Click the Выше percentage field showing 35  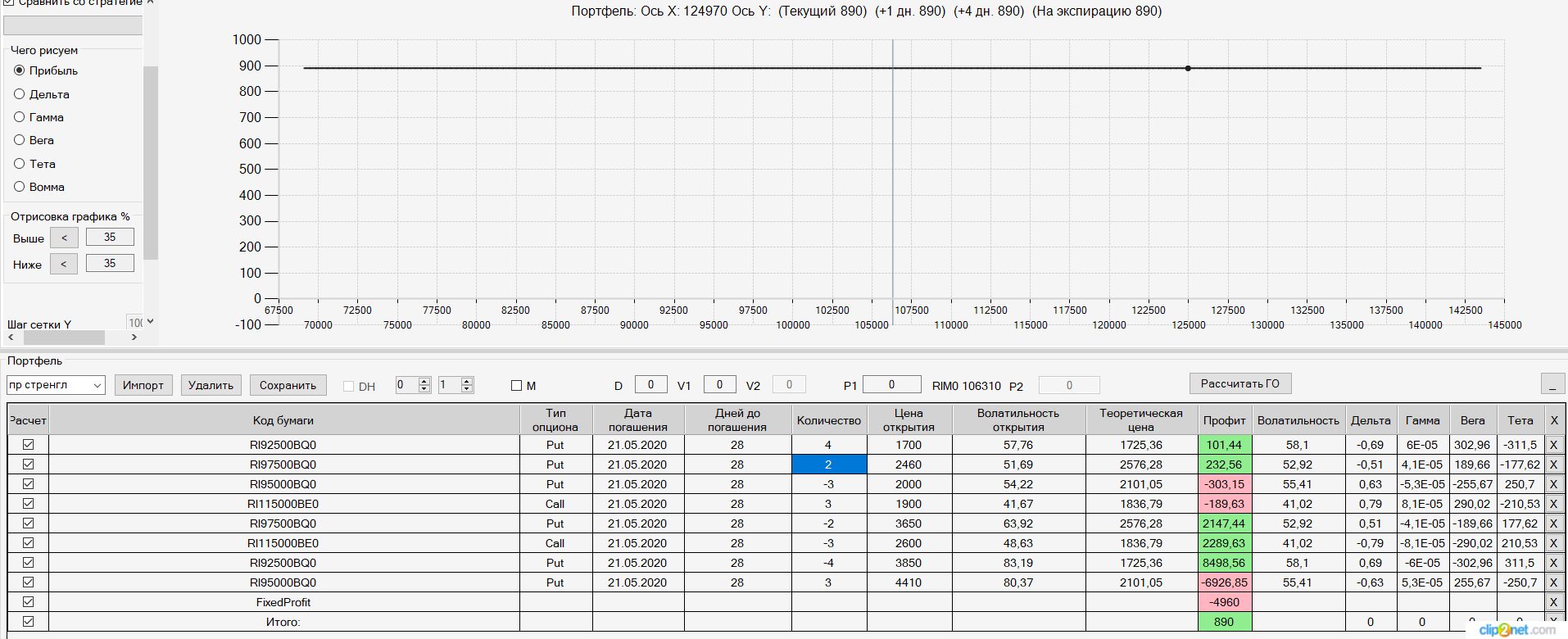coord(110,238)
